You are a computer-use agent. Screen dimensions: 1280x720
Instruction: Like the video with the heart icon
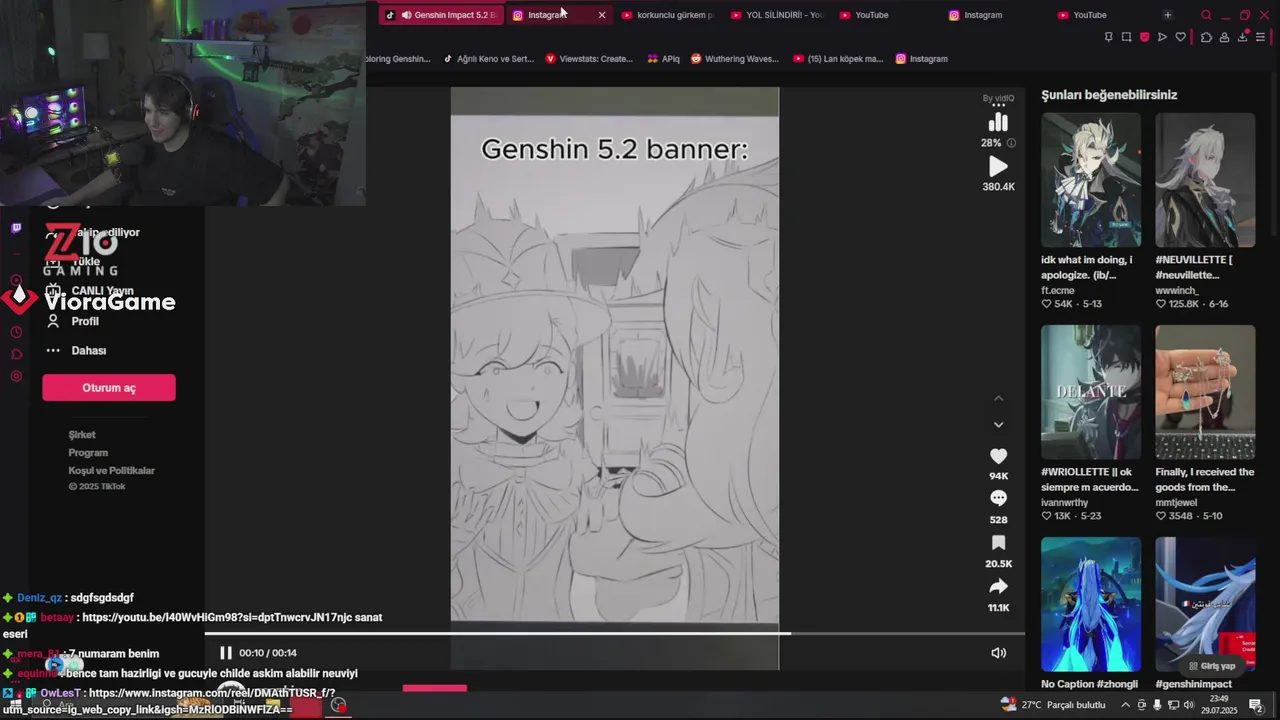998,456
